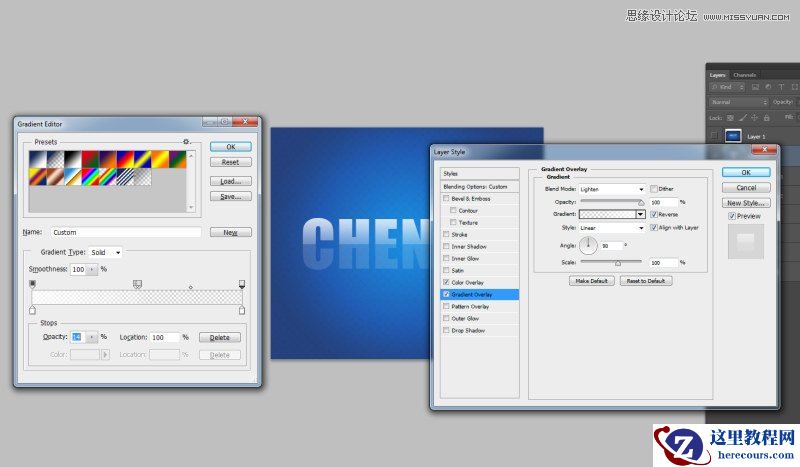This screenshot has height=467, width=800.
Task: Enable Texture checkbox
Action: pos(453,223)
